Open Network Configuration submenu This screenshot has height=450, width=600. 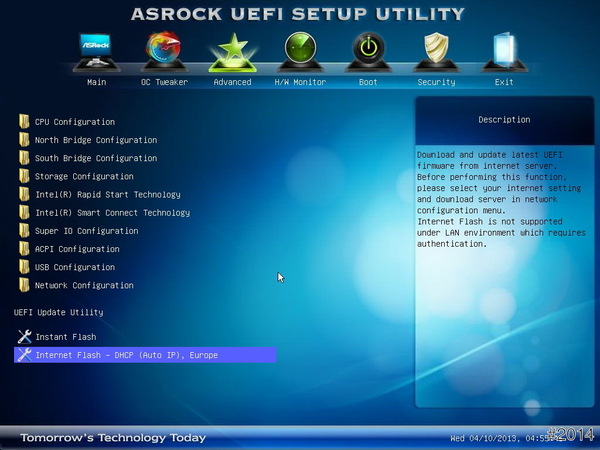pyautogui.click(x=84, y=285)
